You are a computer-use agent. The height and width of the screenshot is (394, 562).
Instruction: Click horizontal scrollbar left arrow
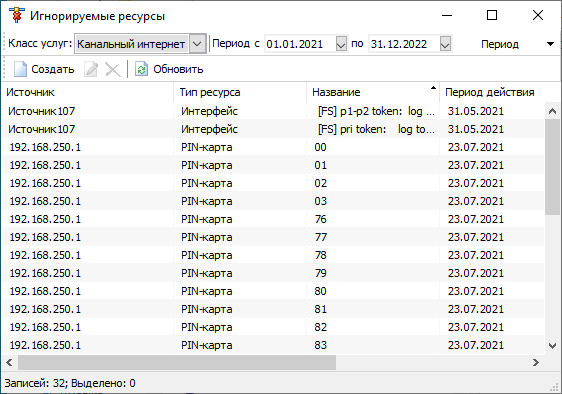click(x=10, y=362)
